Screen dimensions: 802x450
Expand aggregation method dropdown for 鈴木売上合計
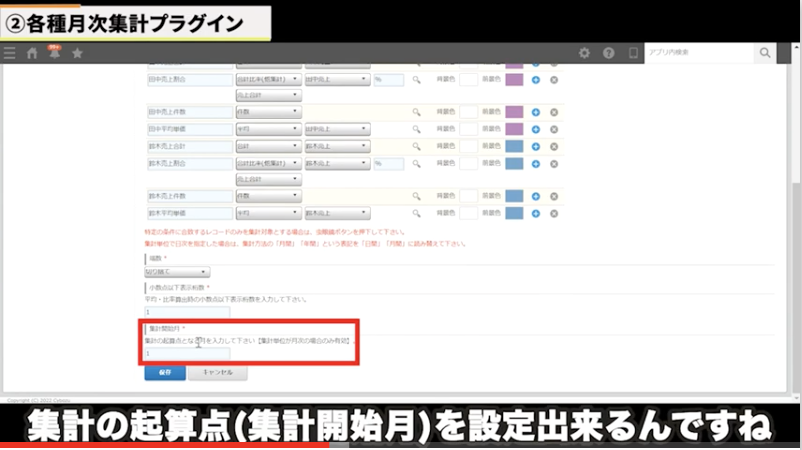pos(267,145)
